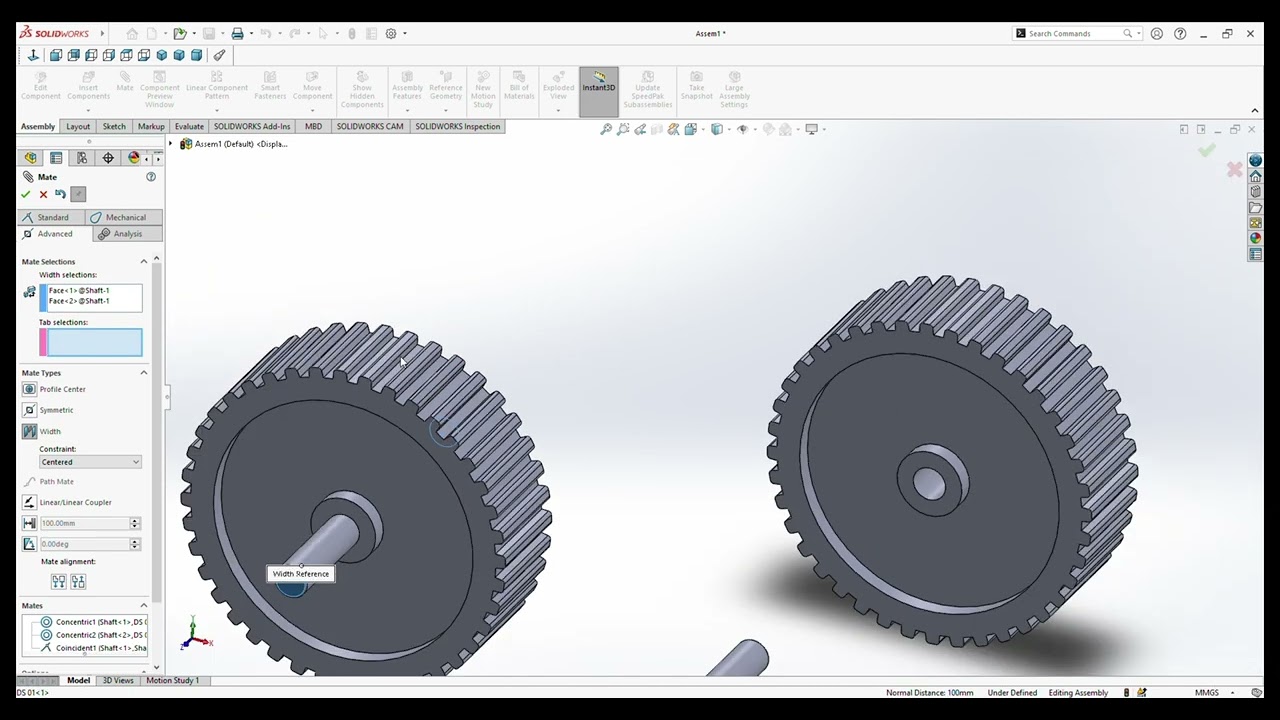Viewport: 1280px width, 720px height.
Task: Open the Constraint dropdown set to Centered
Action: click(90, 462)
